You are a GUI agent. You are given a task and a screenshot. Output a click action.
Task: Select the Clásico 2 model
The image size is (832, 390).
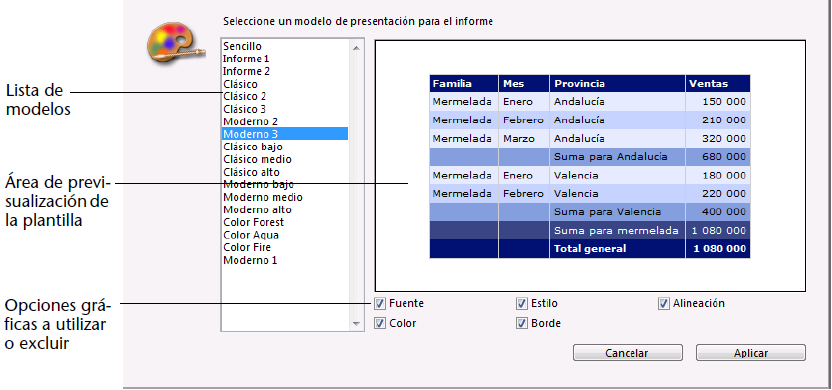tap(245, 97)
